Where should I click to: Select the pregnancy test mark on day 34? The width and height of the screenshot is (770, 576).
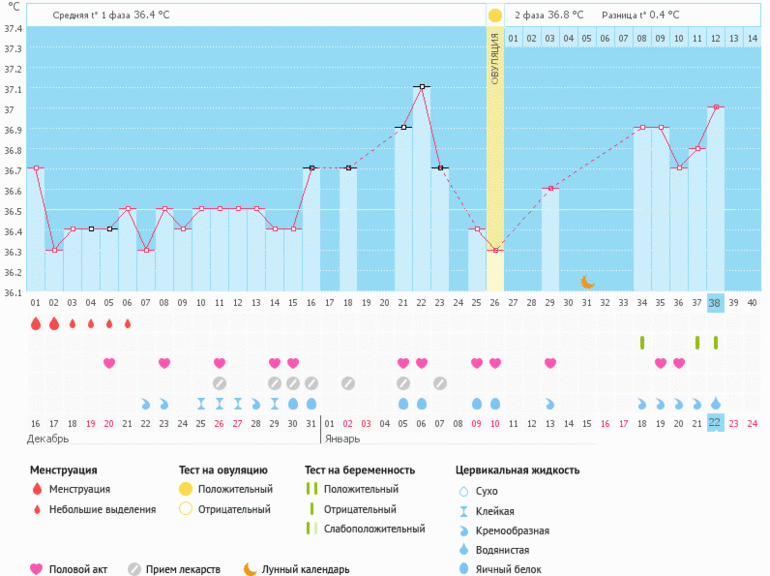[642, 343]
